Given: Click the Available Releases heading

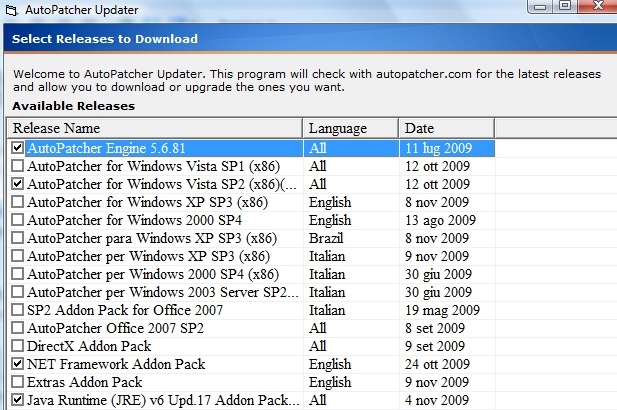Looking at the screenshot, I should (74, 106).
